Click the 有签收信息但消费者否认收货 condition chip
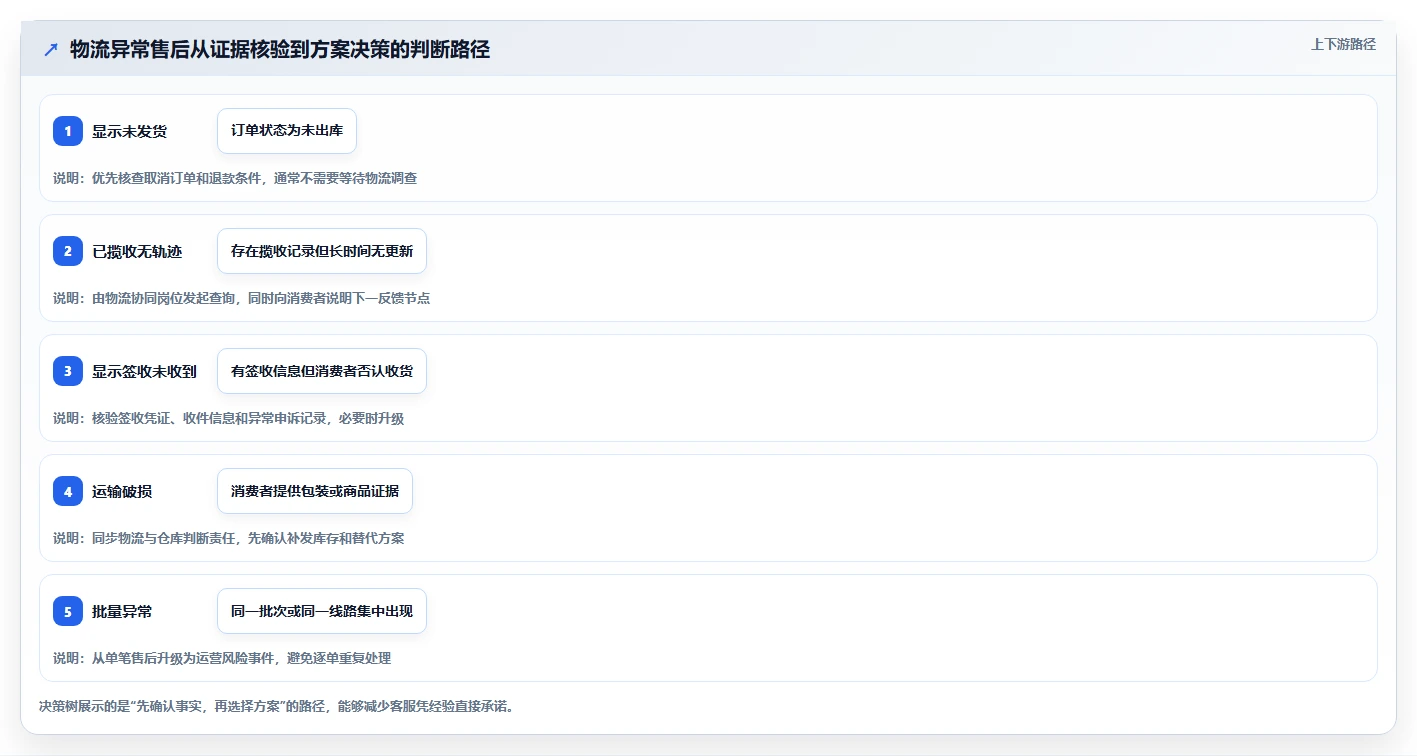Image resolution: width=1417 pixels, height=756 pixels. click(322, 371)
